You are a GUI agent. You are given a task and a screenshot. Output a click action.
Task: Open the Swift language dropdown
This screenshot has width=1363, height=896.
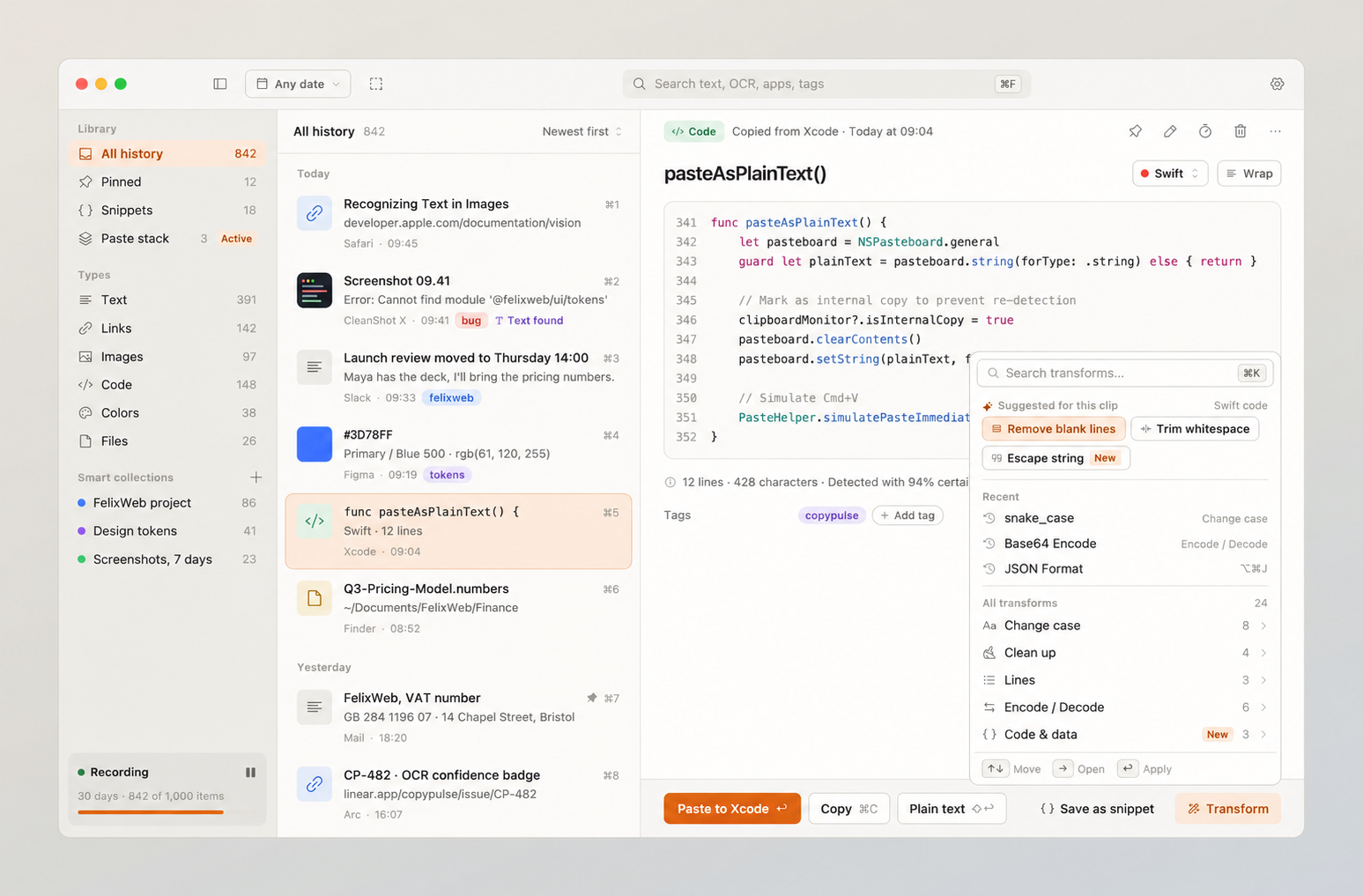click(x=1170, y=174)
